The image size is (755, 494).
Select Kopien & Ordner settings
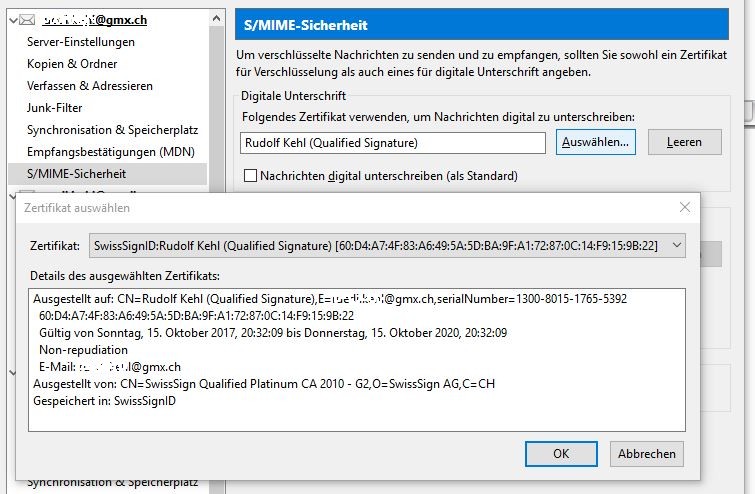coord(72,64)
